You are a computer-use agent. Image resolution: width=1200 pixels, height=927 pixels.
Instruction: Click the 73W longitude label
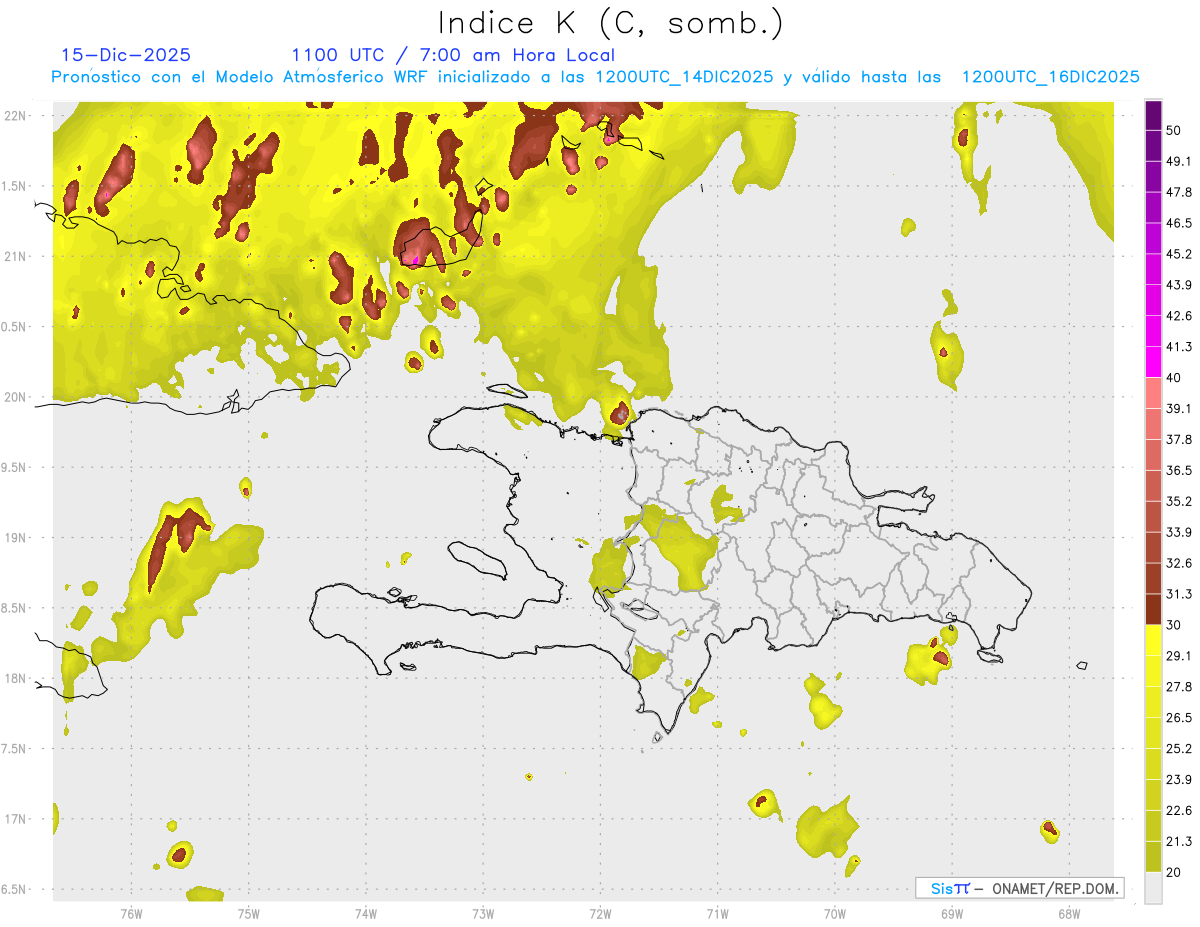[x=483, y=913]
